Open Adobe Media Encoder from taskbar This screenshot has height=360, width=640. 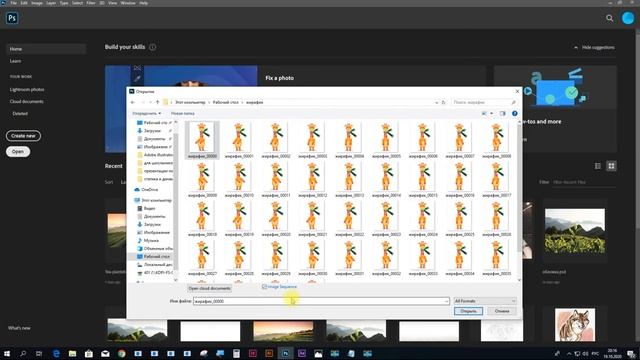coord(302,353)
